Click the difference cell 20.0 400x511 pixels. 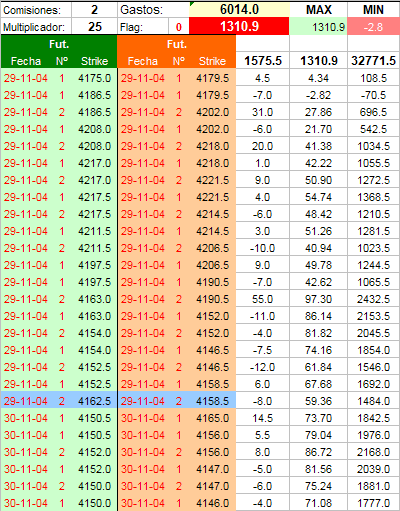(263, 146)
